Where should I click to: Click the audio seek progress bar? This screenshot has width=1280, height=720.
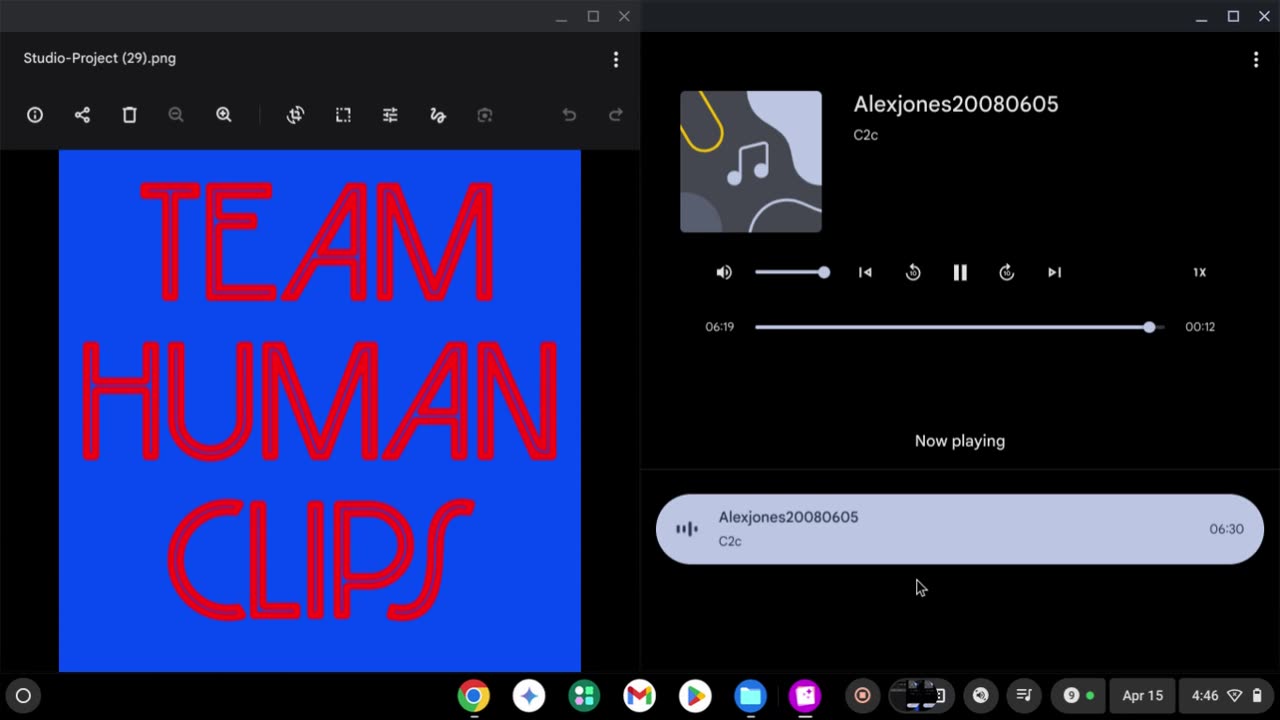pos(960,327)
